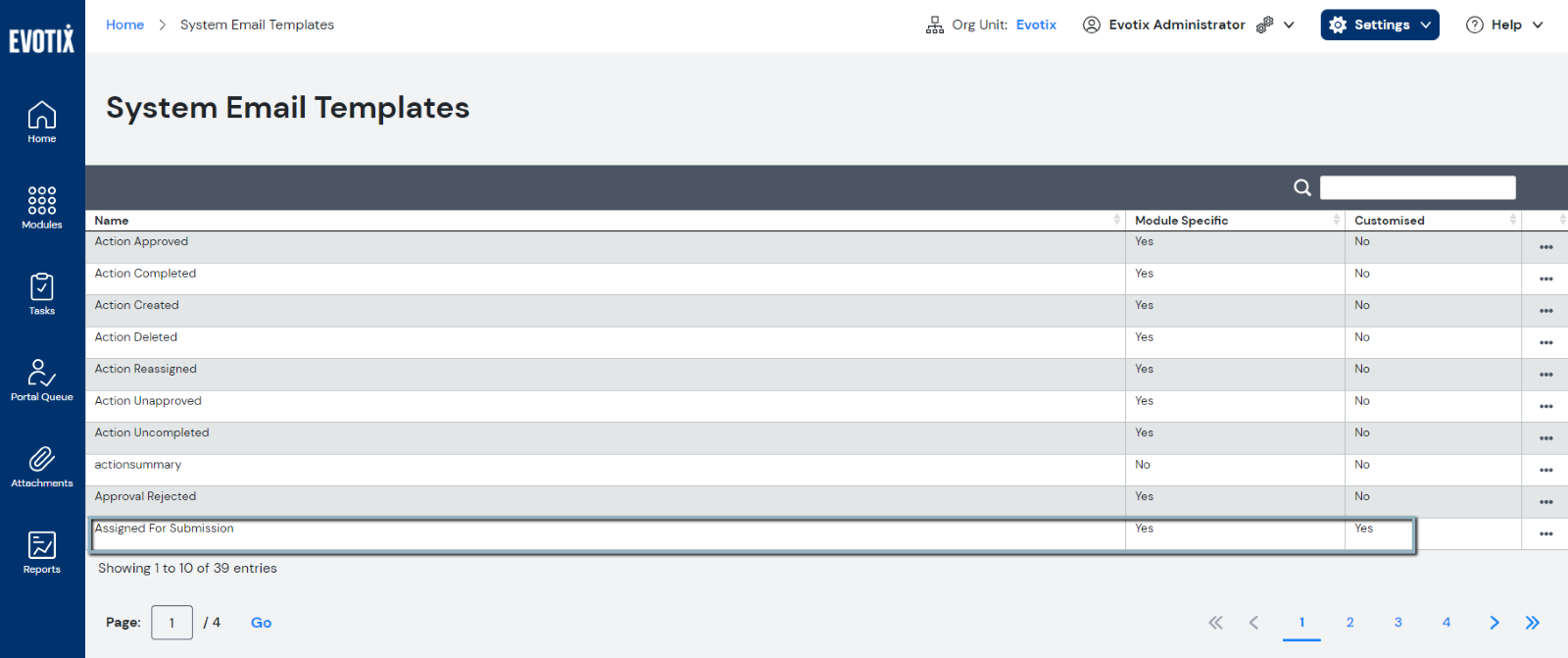Click the search magnifier icon

point(1301,187)
